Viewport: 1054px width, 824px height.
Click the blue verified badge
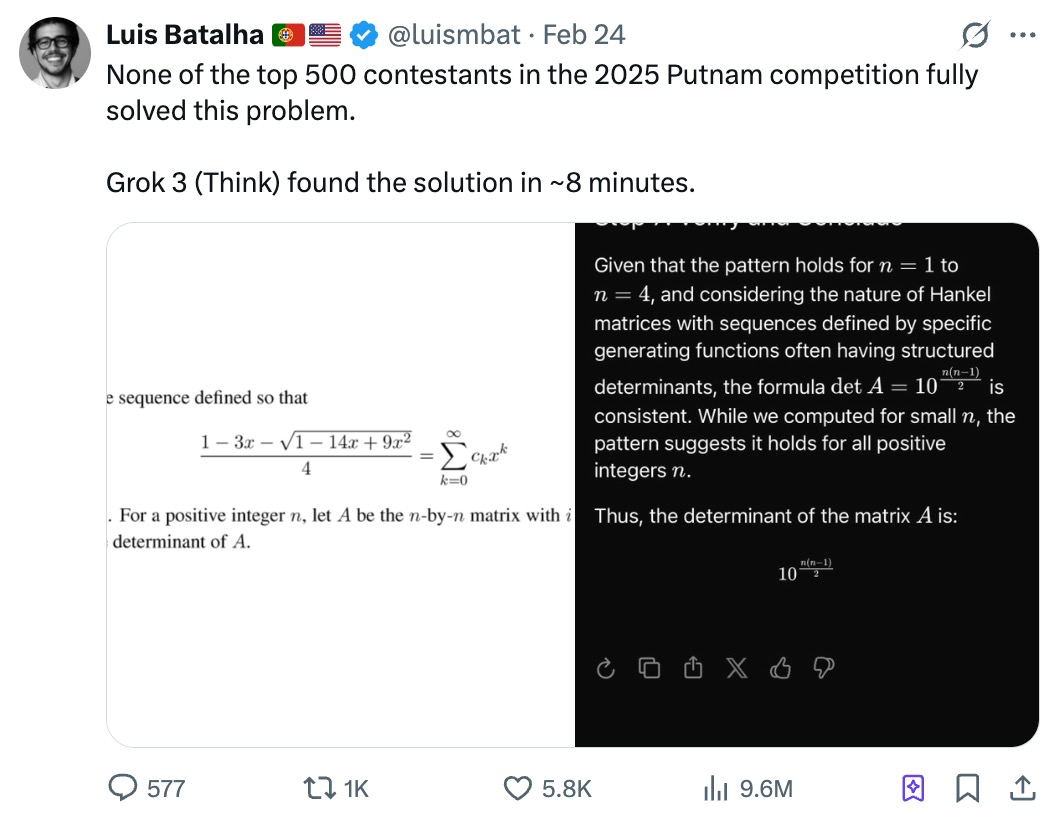pos(364,35)
